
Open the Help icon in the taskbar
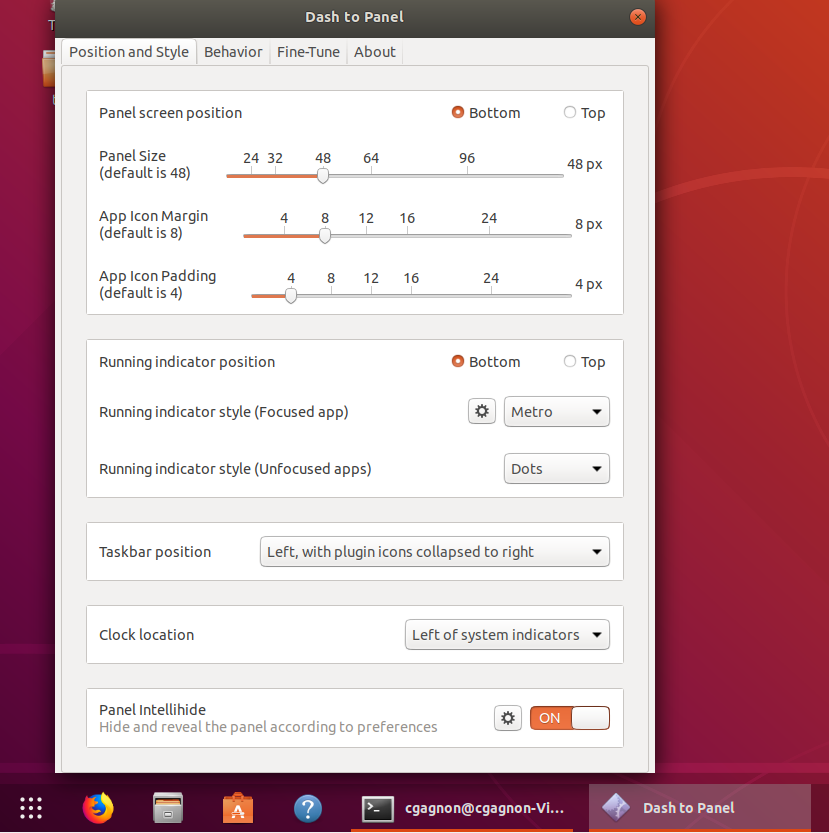[x=308, y=808]
